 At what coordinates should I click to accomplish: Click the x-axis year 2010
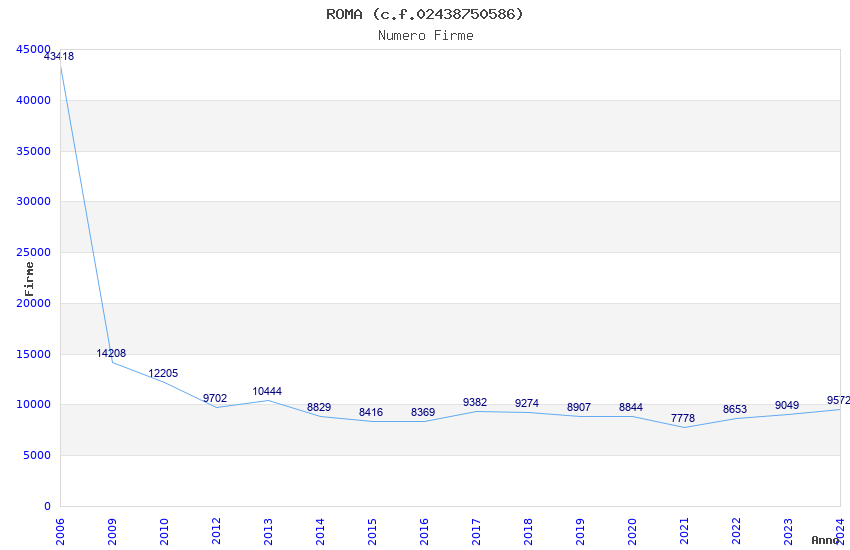(x=164, y=532)
